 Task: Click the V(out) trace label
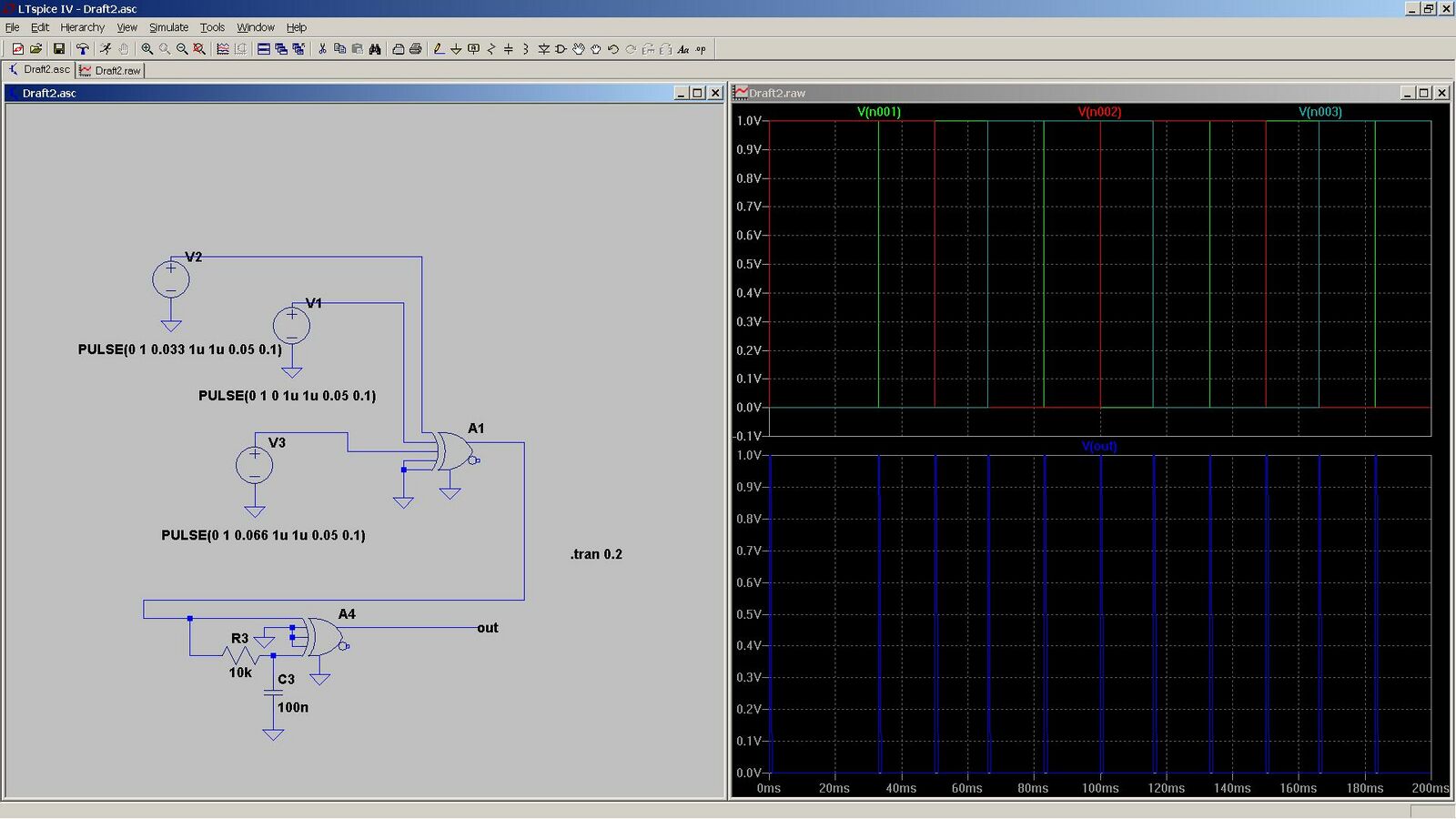1099,446
